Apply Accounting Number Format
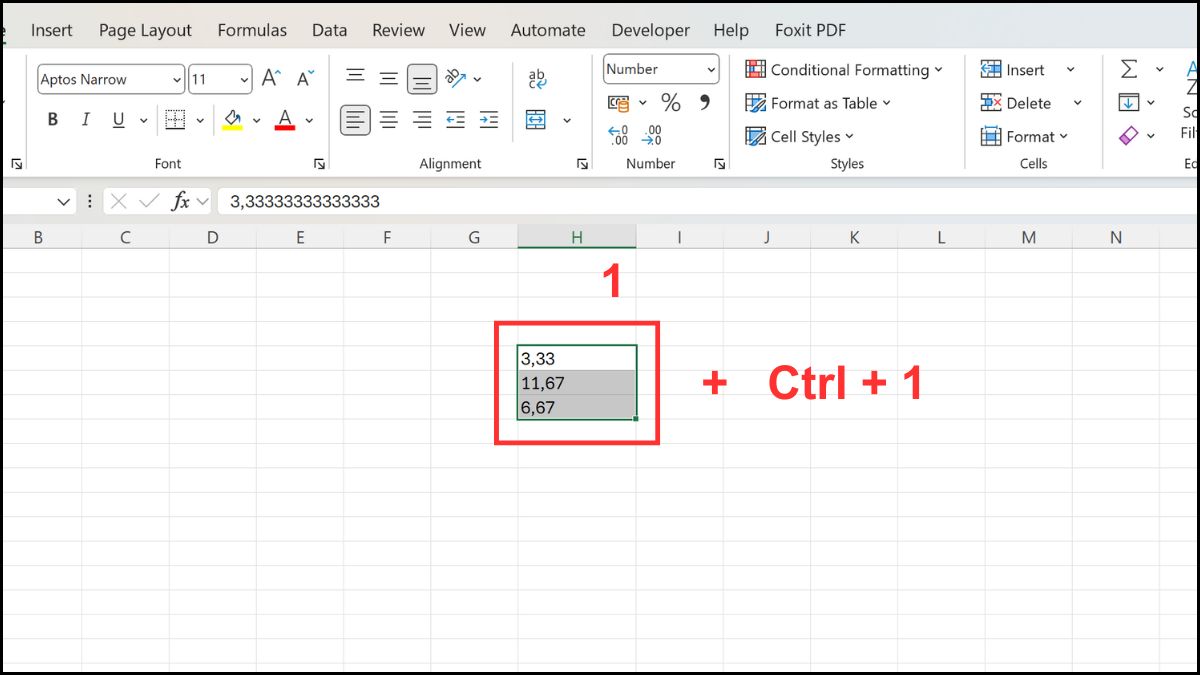This screenshot has height=675, width=1200. [619, 103]
